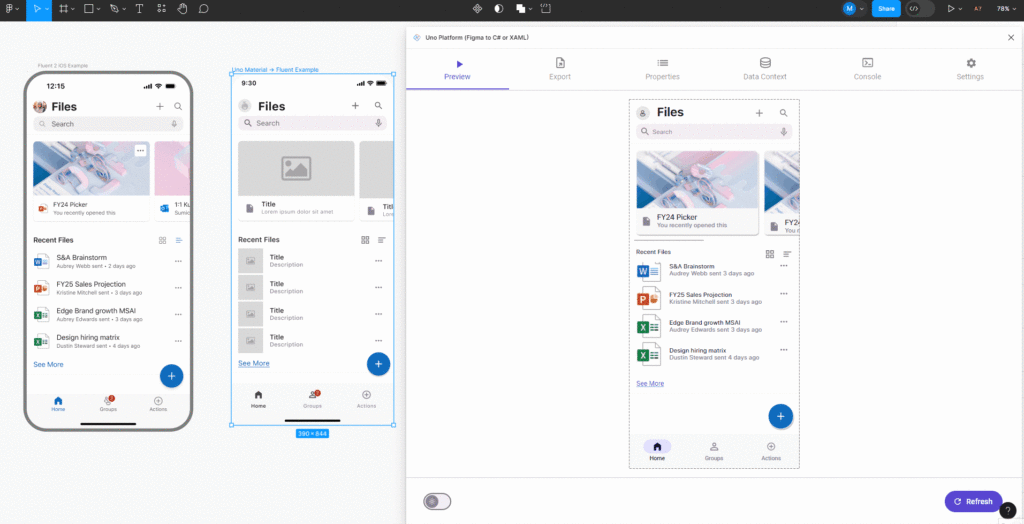Click grid view icon beside Recent Files in preview

click(x=770, y=254)
